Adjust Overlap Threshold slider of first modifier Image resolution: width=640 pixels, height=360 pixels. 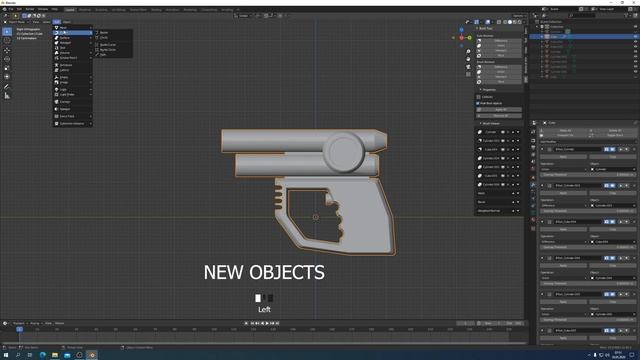point(588,175)
